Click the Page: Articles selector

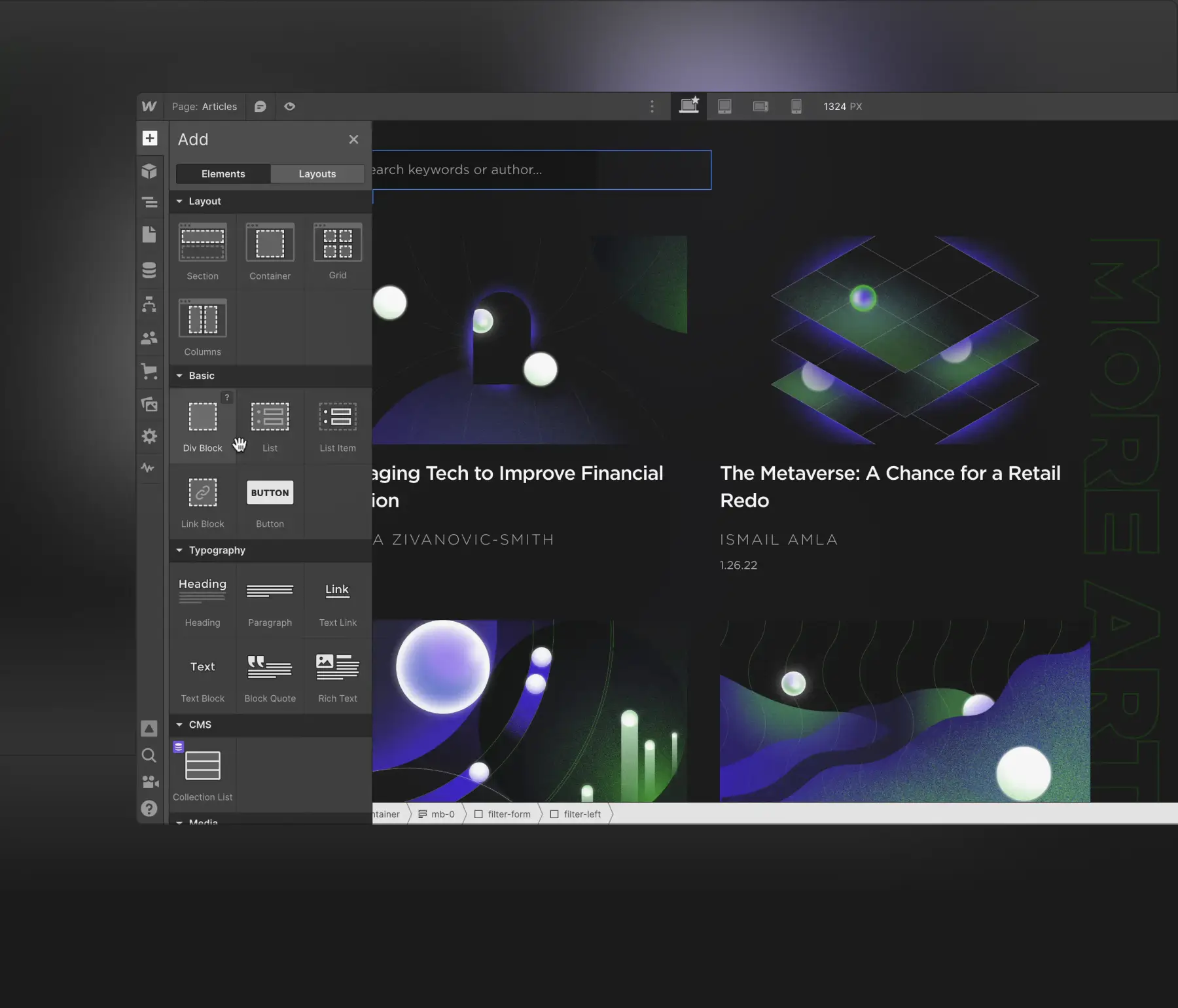(204, 106)
